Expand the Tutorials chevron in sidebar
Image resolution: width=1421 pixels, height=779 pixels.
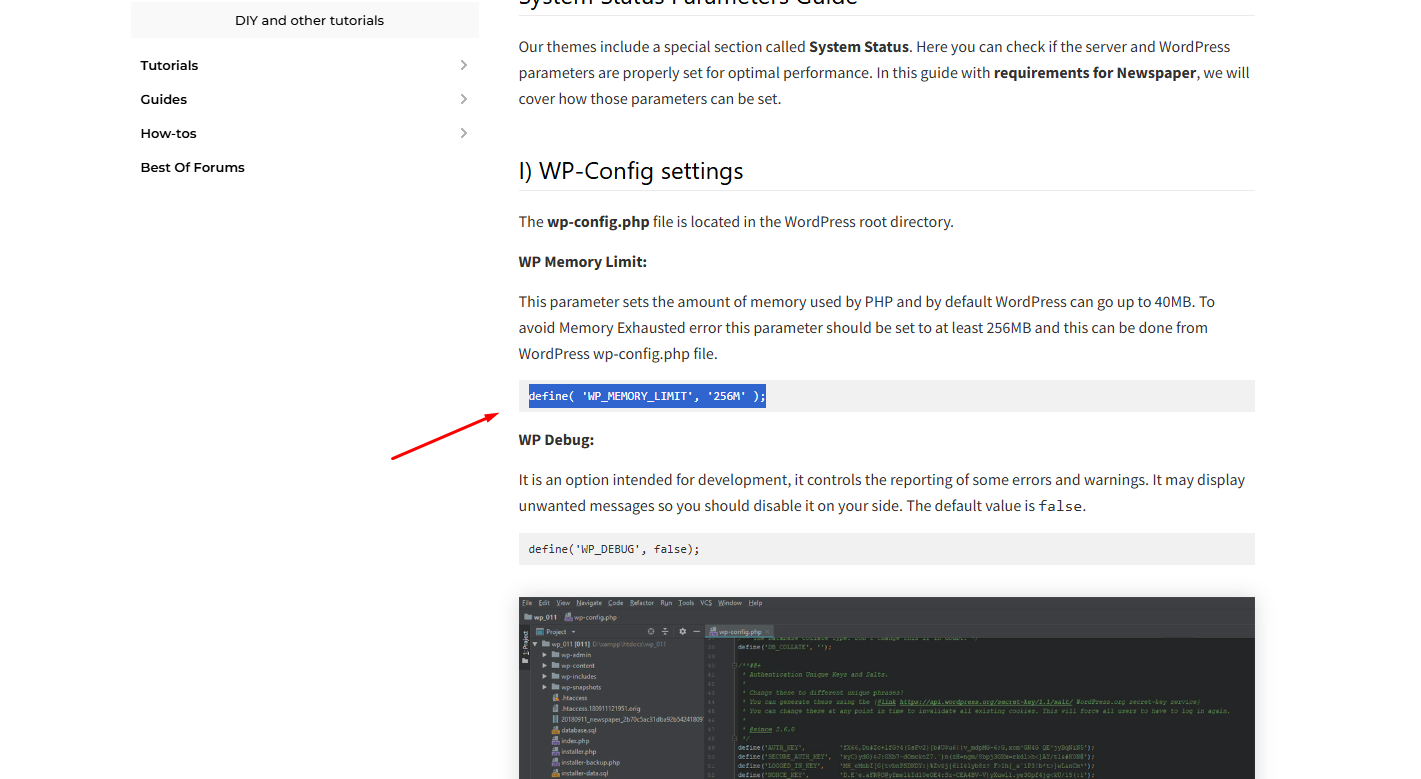click(463, 65)
